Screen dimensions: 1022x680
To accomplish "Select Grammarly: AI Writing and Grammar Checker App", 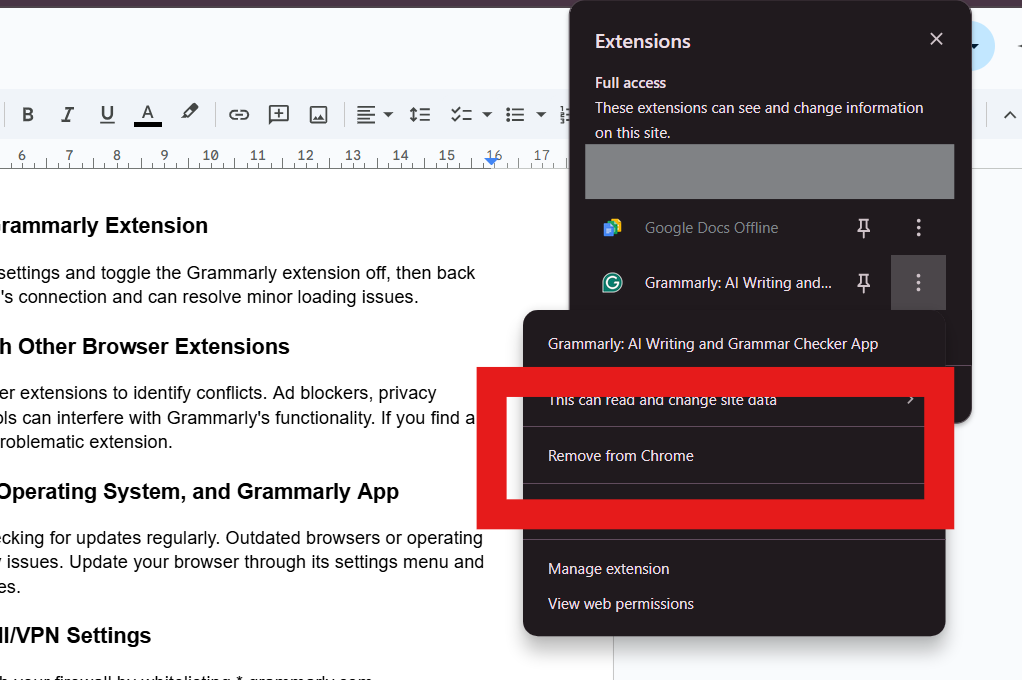I will (x=713, y=344).
